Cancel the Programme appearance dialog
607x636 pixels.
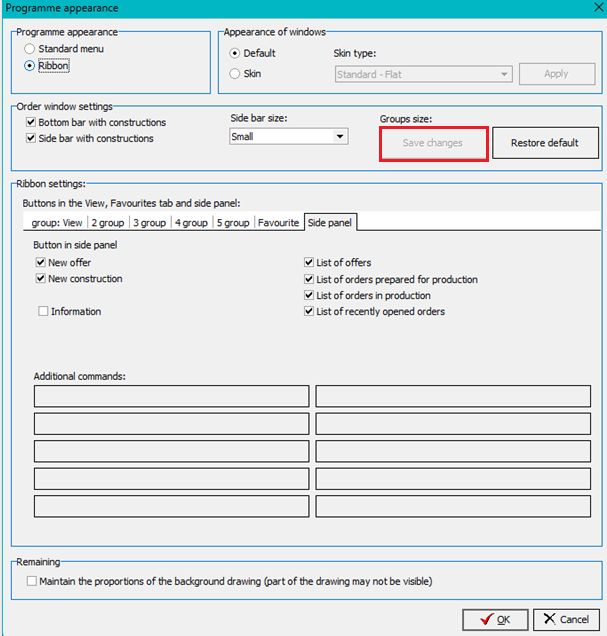point(566,619)
